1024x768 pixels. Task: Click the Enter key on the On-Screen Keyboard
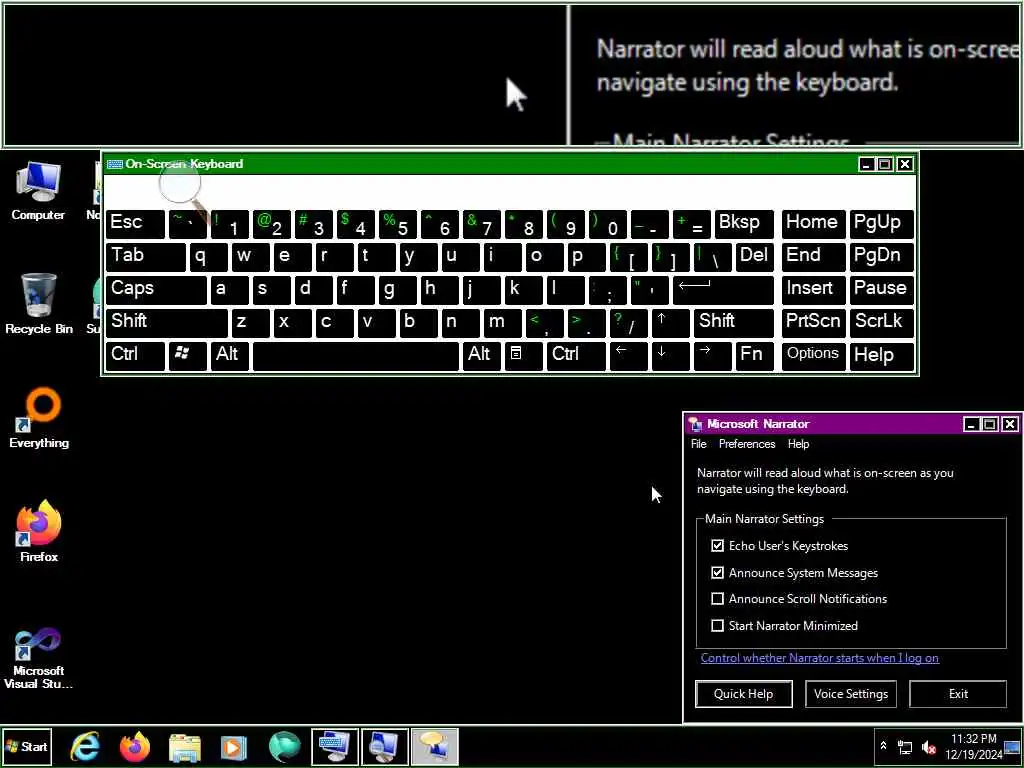click(724, 290)
